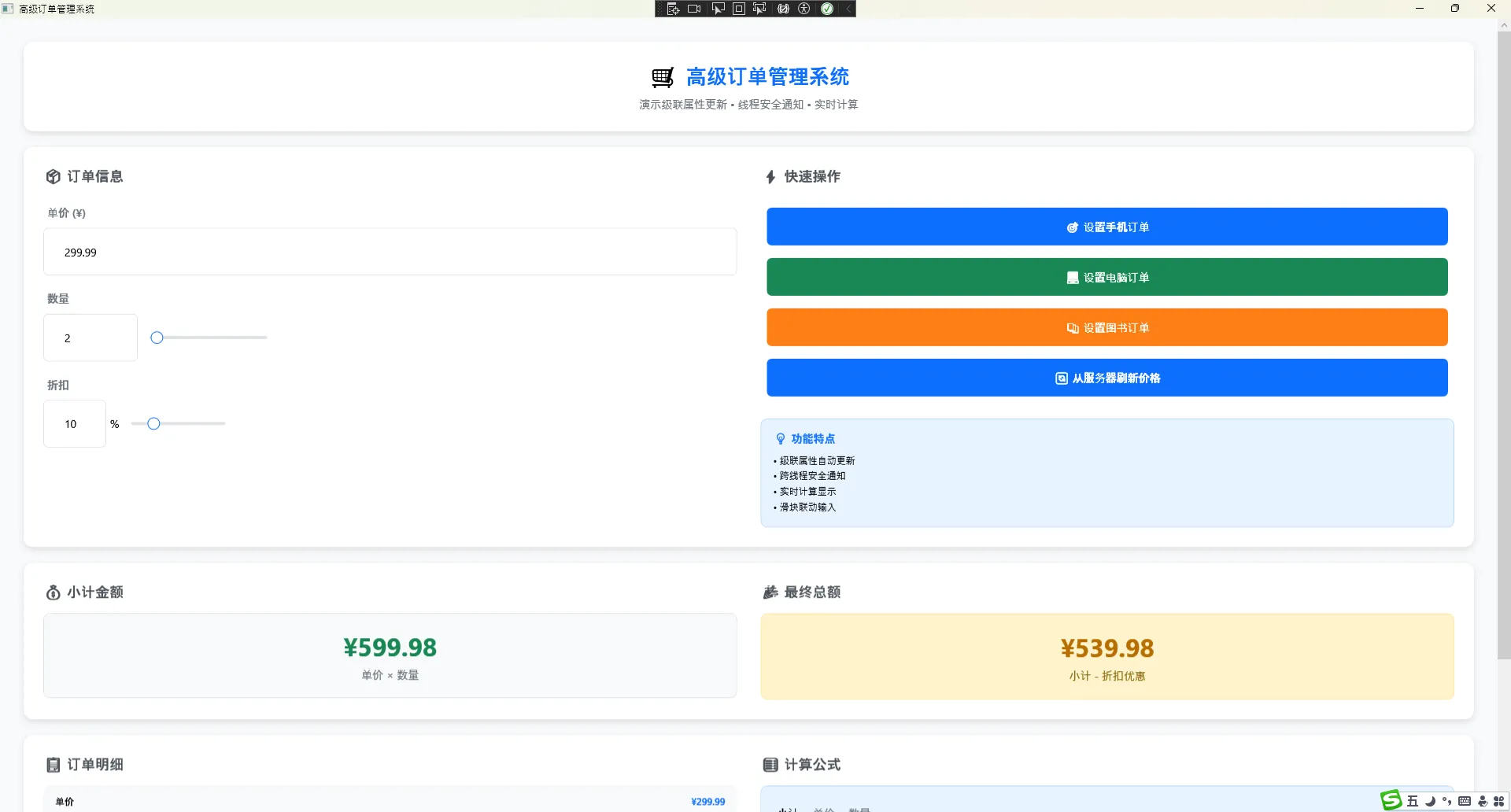
Task: Click the camera icon in debug toolbar
Action: 694,9
